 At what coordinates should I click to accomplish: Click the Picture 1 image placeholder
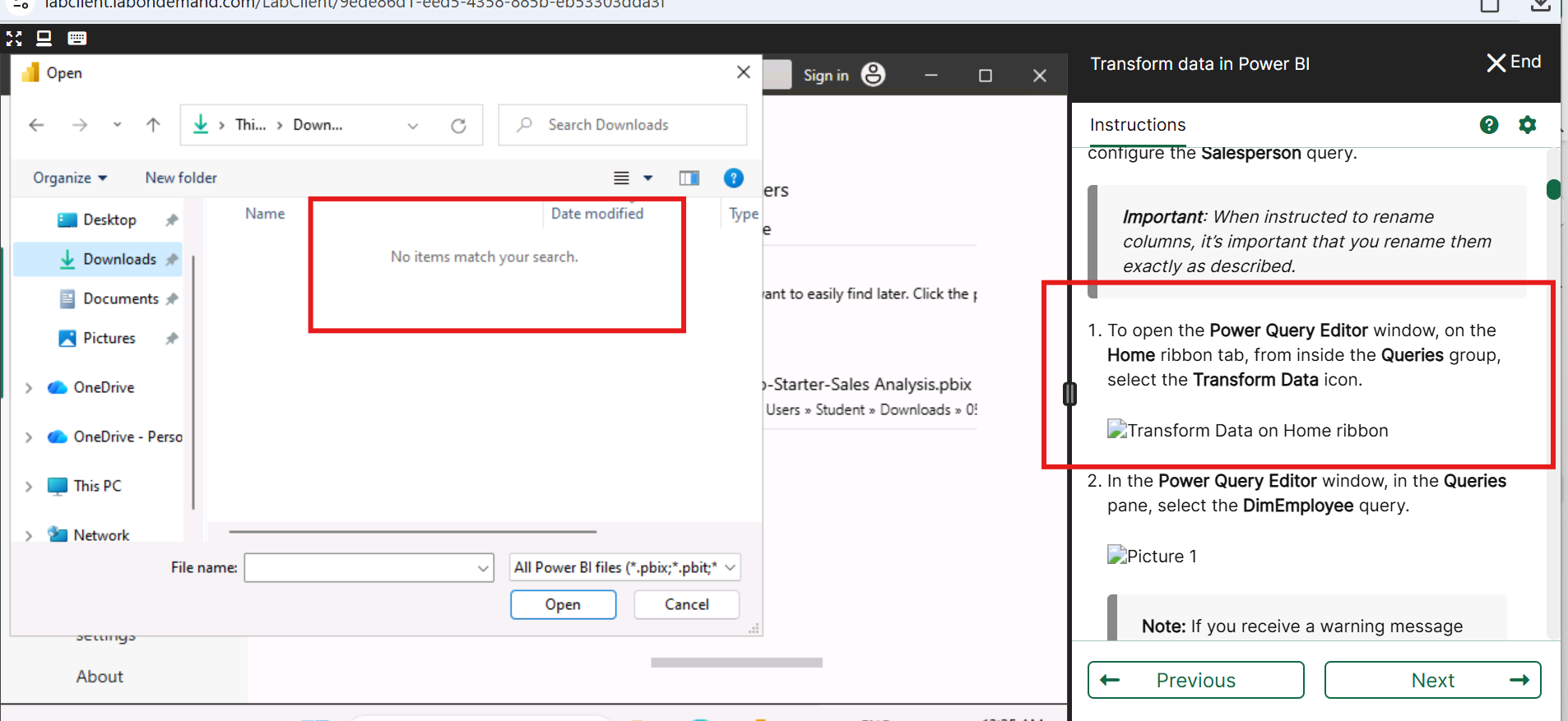1152,556
